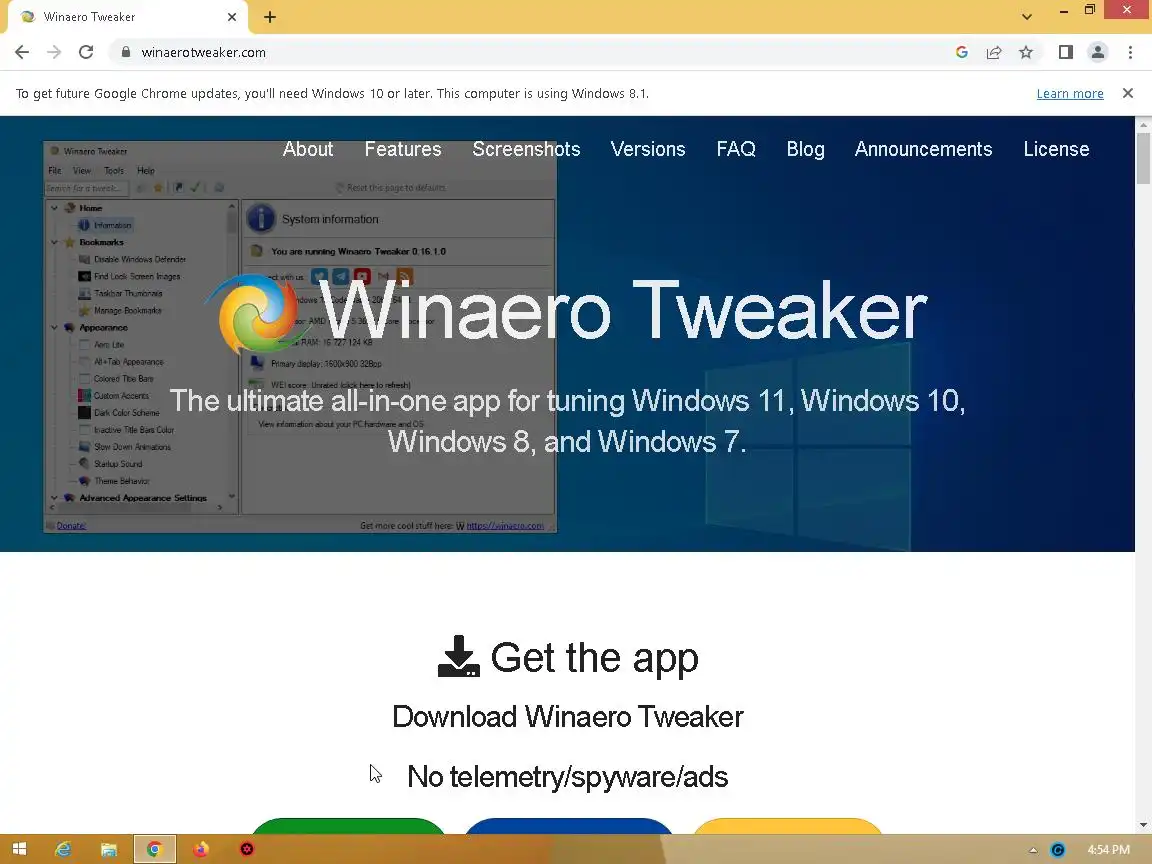Go back to the previous page
1152x864 pixels.
(22, 52)
